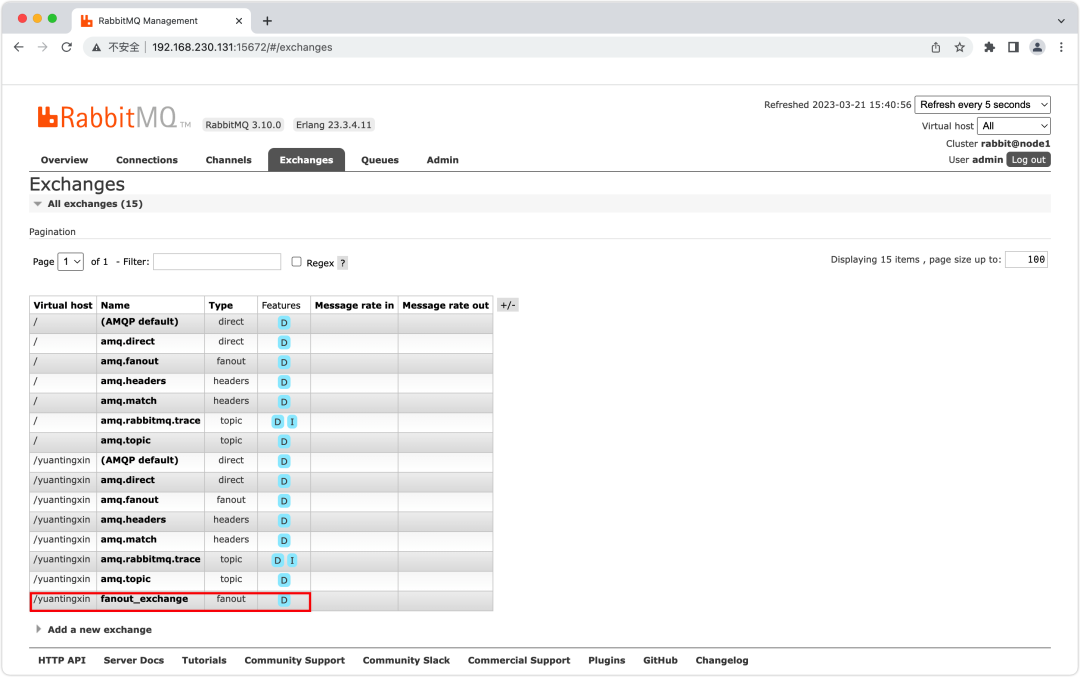Switch to the Queues tab
Screen dimensions: 1080x677
tap(379, 159)
